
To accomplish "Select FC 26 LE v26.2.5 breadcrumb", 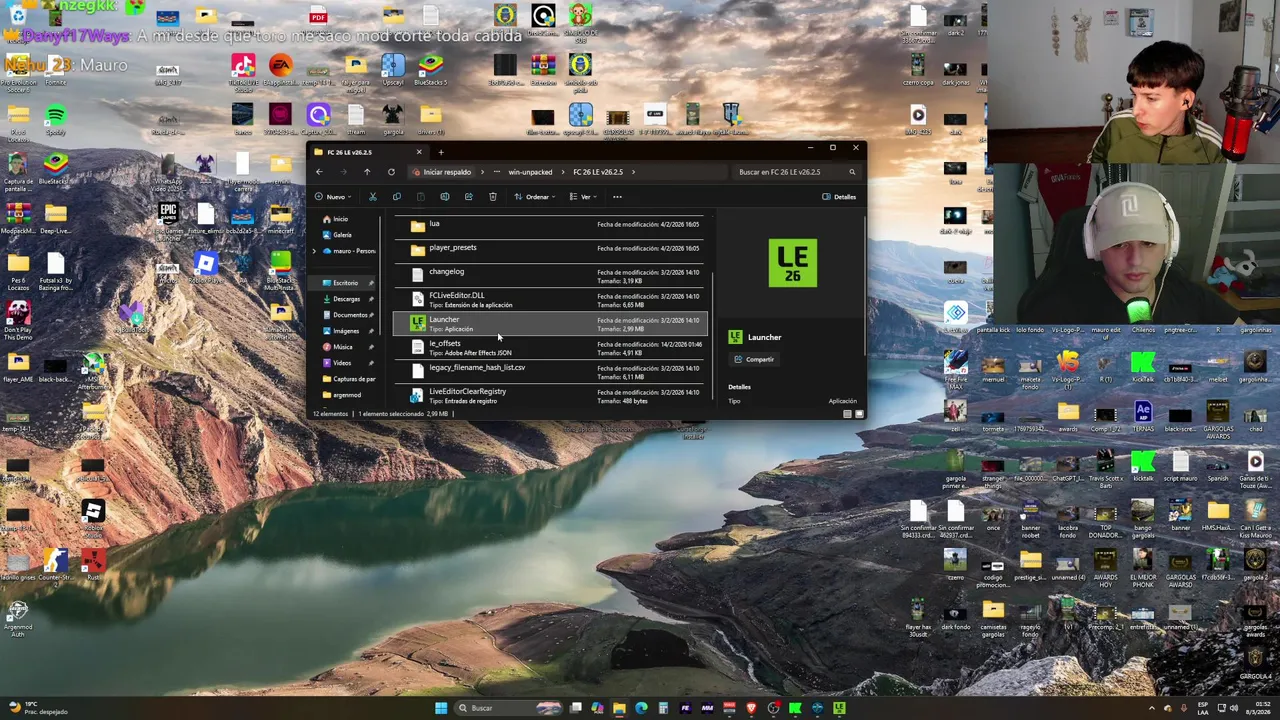I will [598, 172].
